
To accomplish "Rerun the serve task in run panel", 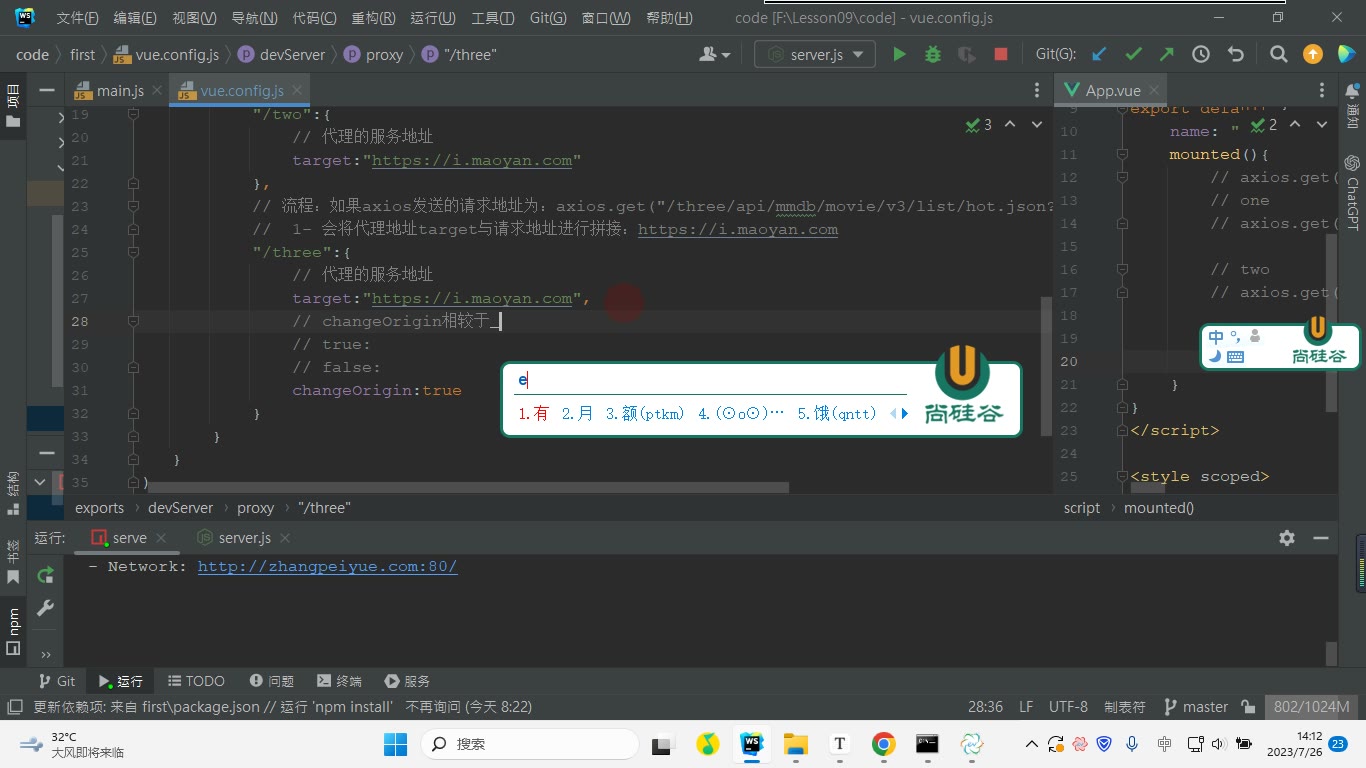I will (45, 575).
